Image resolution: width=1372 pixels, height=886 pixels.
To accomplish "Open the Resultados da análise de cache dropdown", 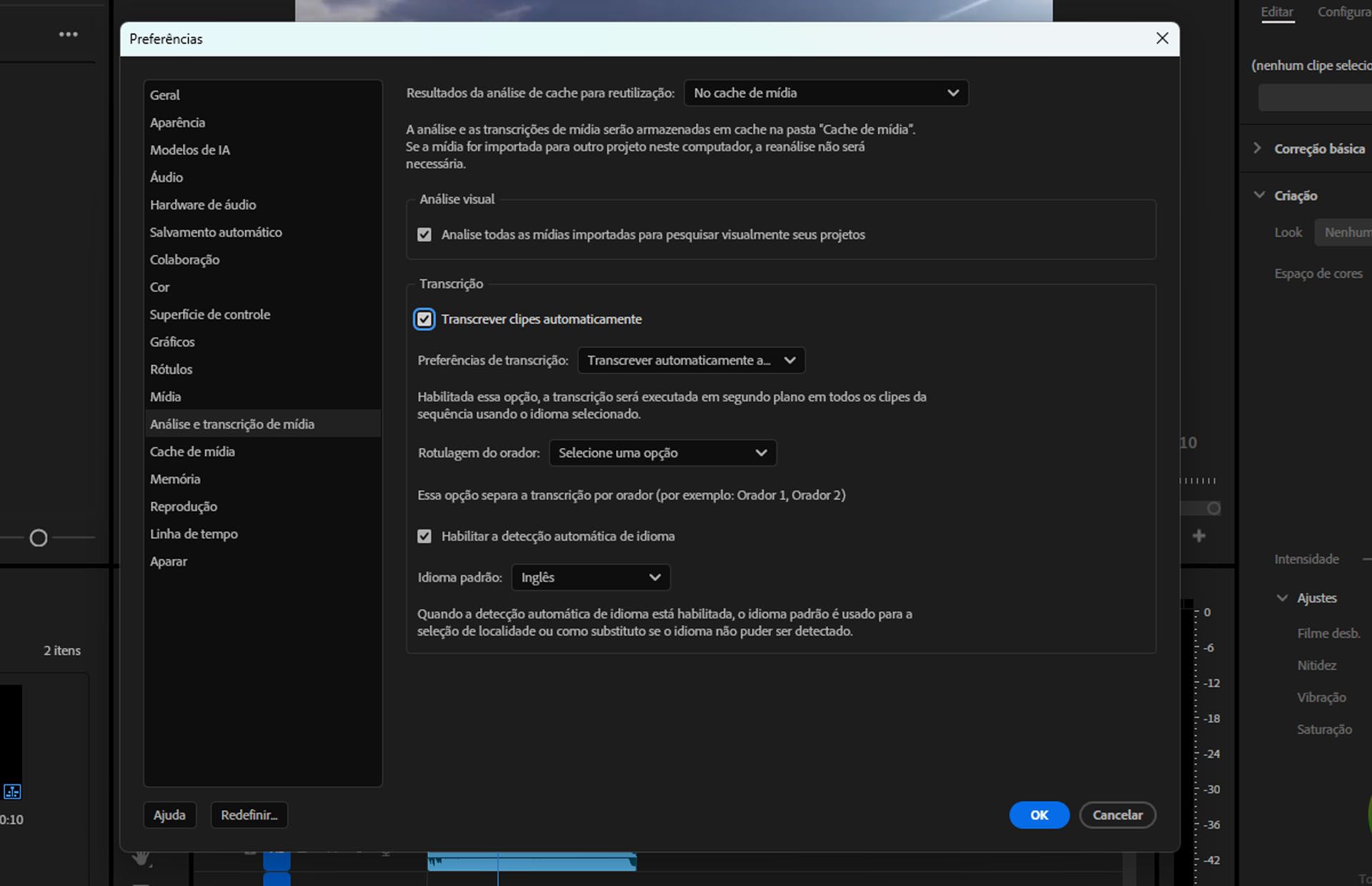I will (x=826, y=94).
